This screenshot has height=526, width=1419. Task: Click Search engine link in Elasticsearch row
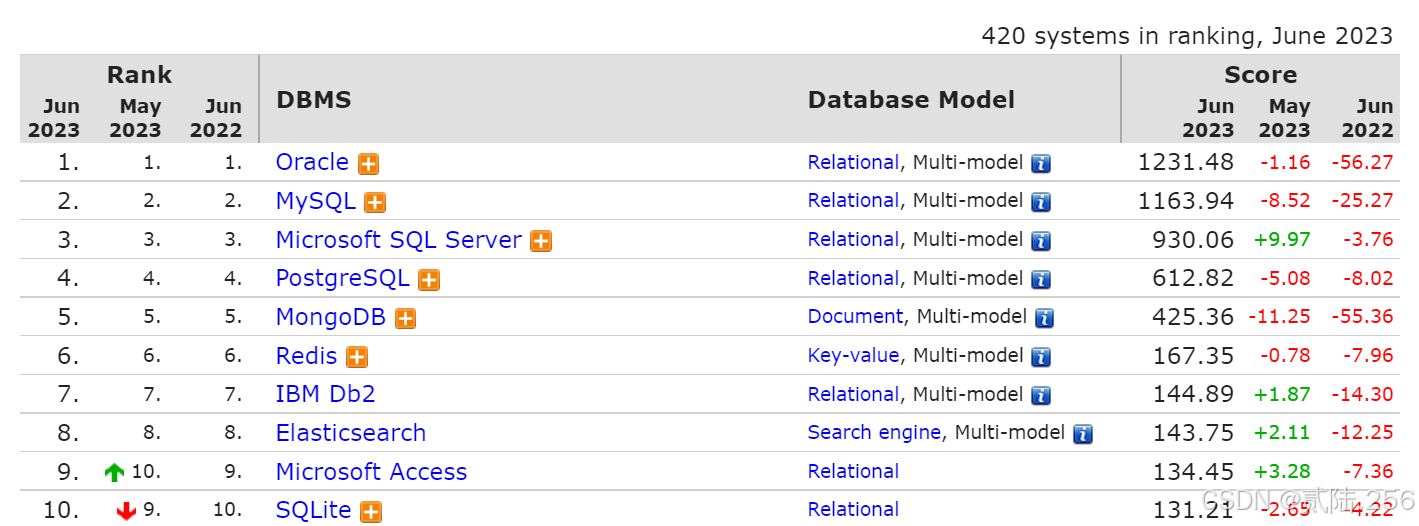point(874,432)
